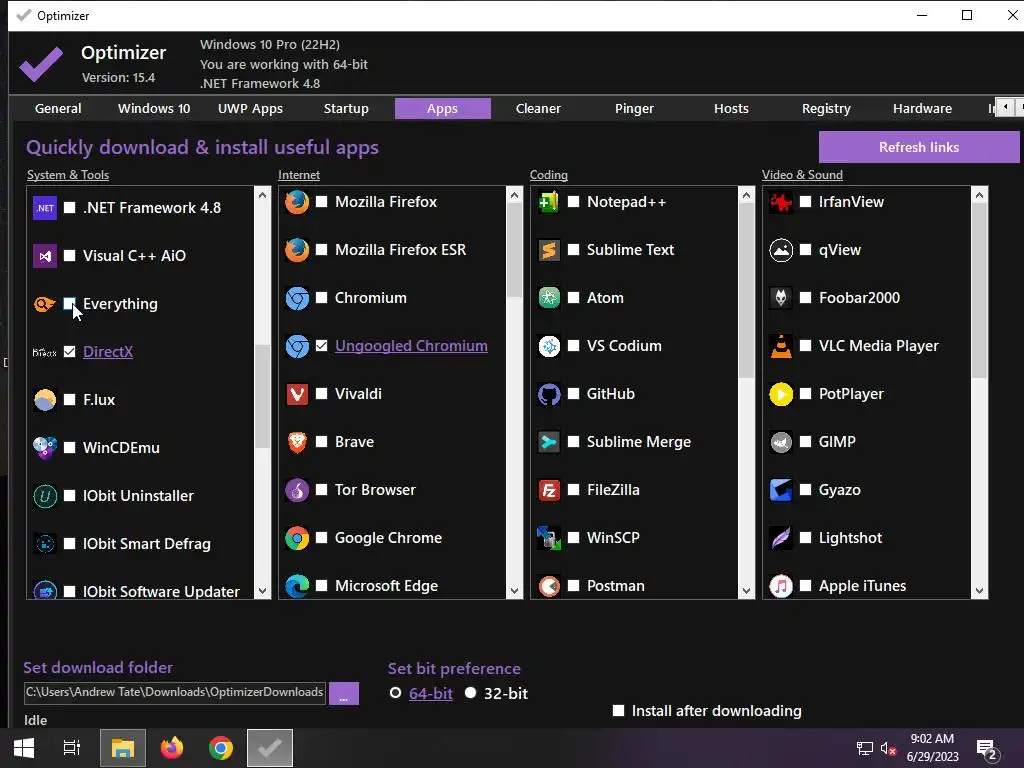
Task: Click the System & Tools list down arrow
Action: pyautogui.click(x=263, y=591)
